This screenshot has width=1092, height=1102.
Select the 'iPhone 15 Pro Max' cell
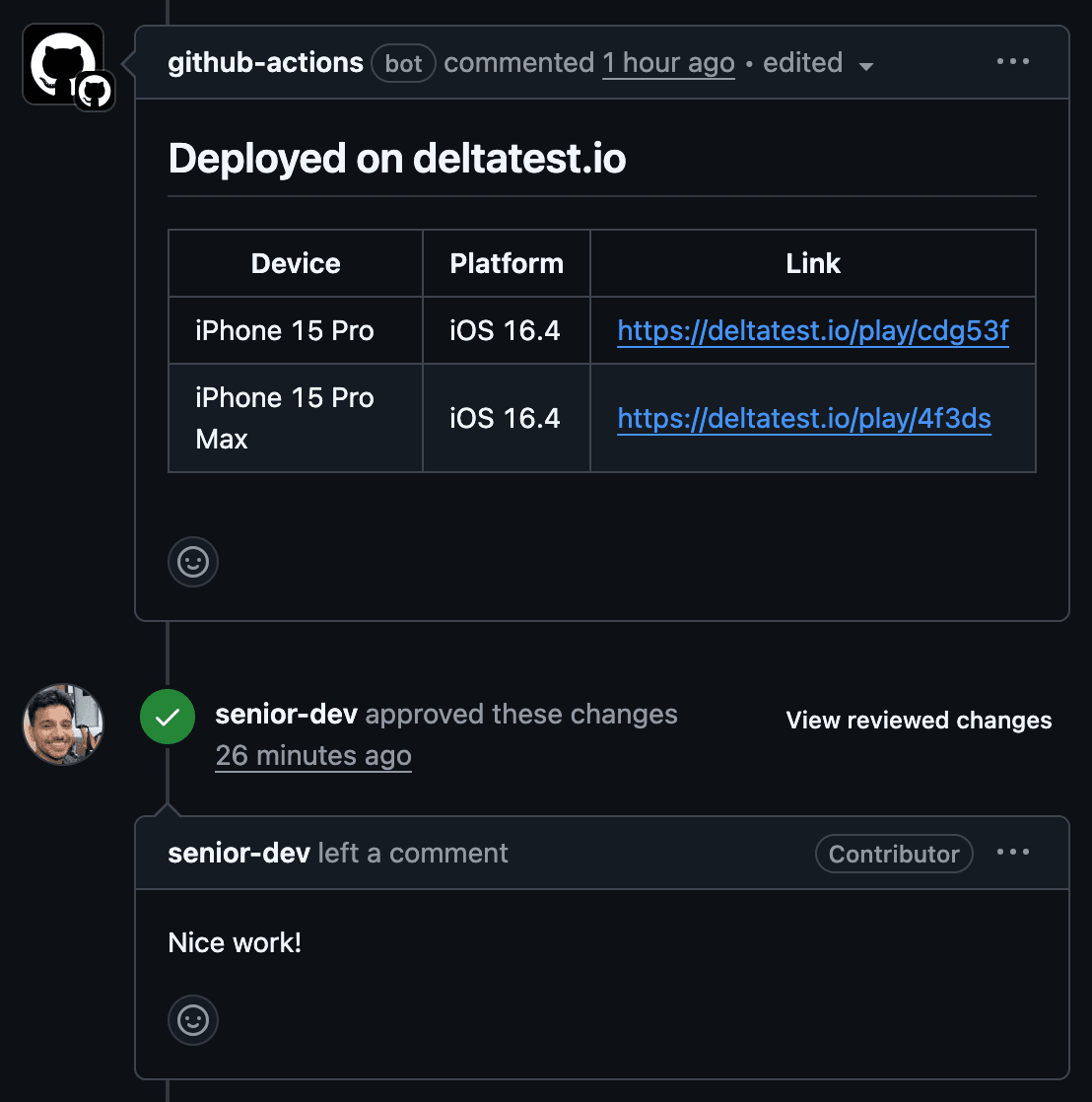[x=296, y=418]
